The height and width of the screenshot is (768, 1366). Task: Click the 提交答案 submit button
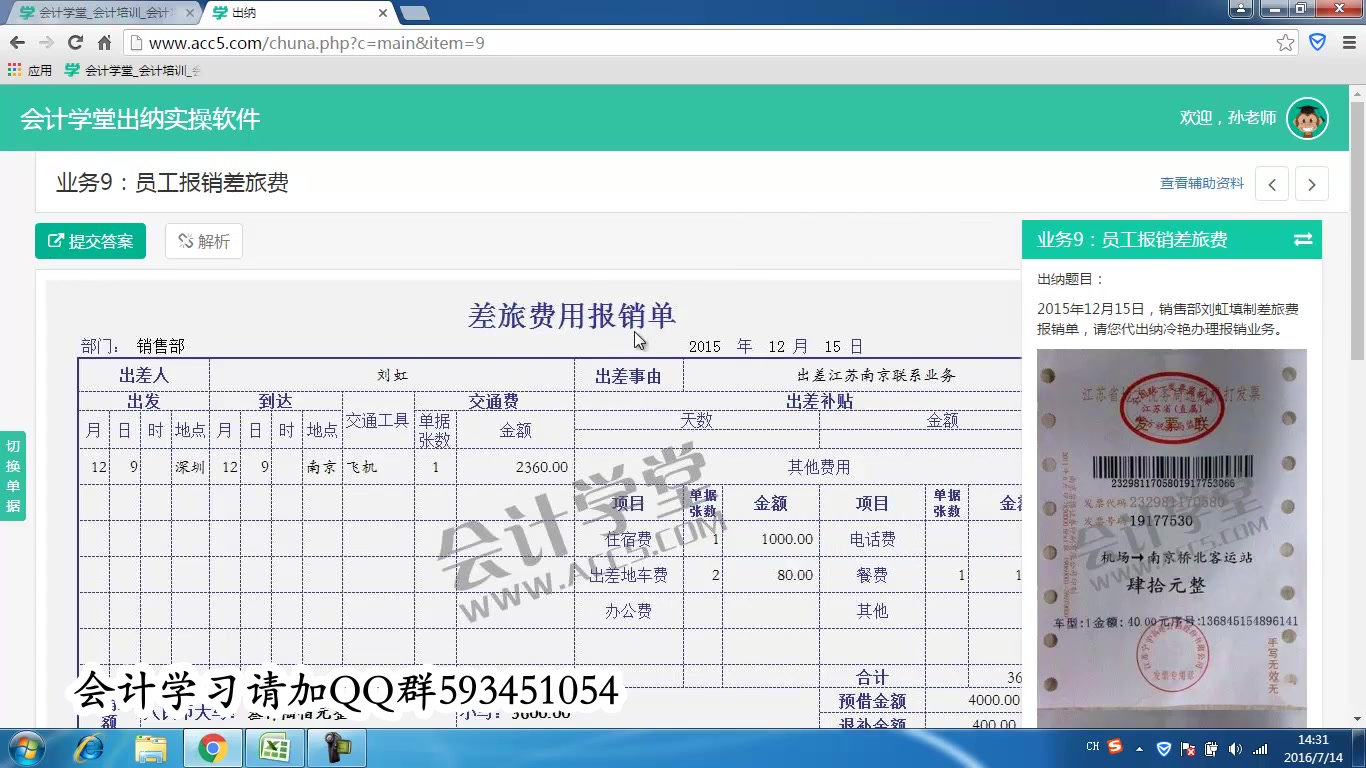point(90,241)
